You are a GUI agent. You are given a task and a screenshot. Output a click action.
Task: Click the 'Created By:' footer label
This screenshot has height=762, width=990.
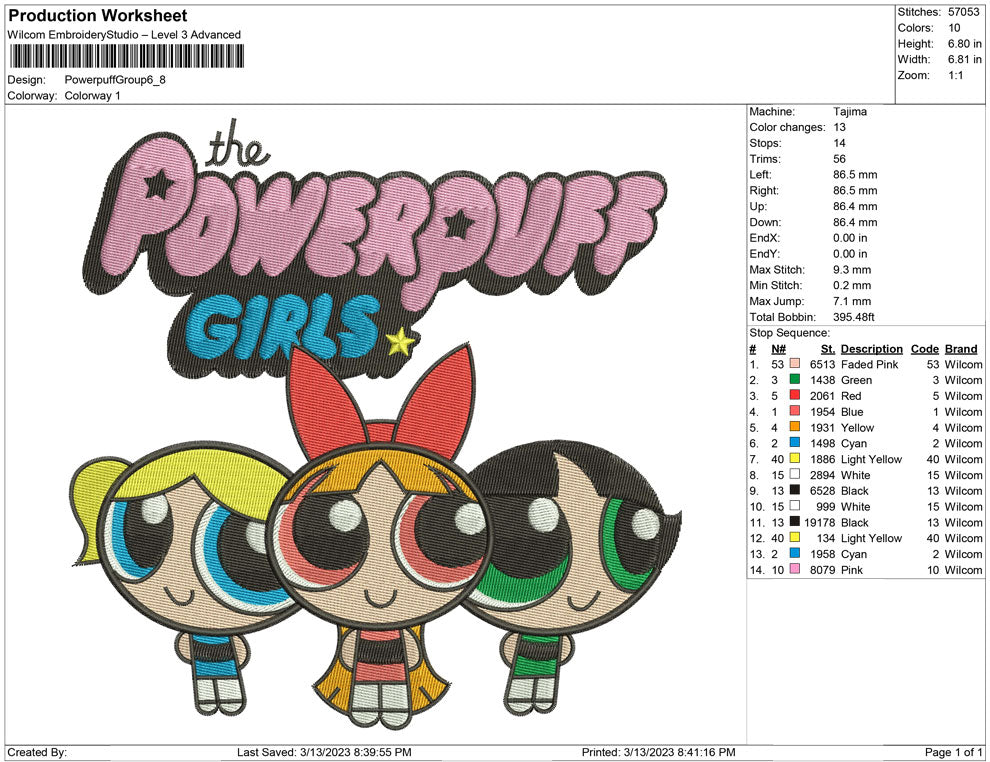pos(37,752)
